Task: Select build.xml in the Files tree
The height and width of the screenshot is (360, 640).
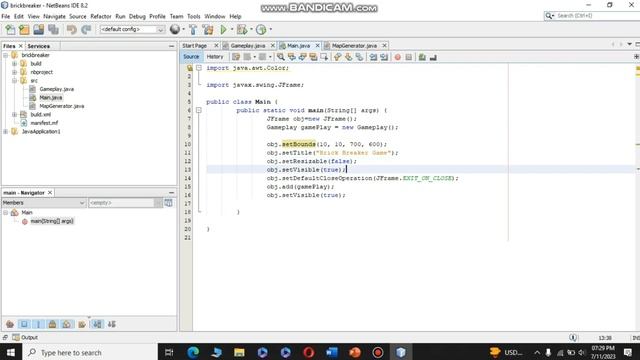Action: [40, 115]
